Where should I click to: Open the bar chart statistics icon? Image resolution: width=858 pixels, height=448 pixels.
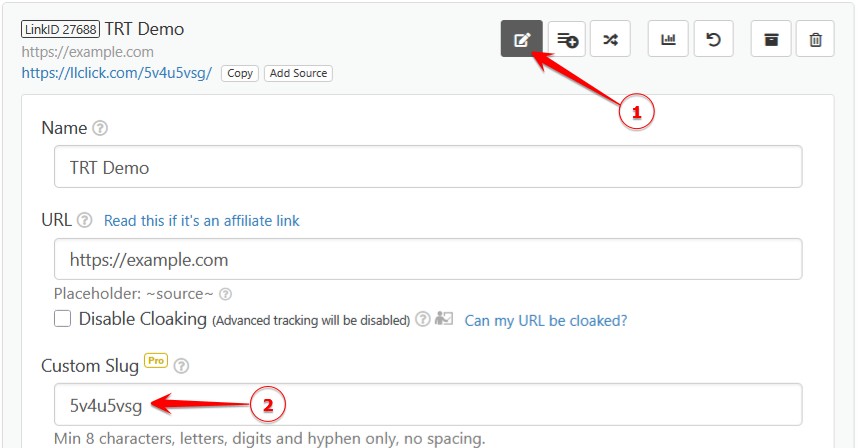[668, 39]
